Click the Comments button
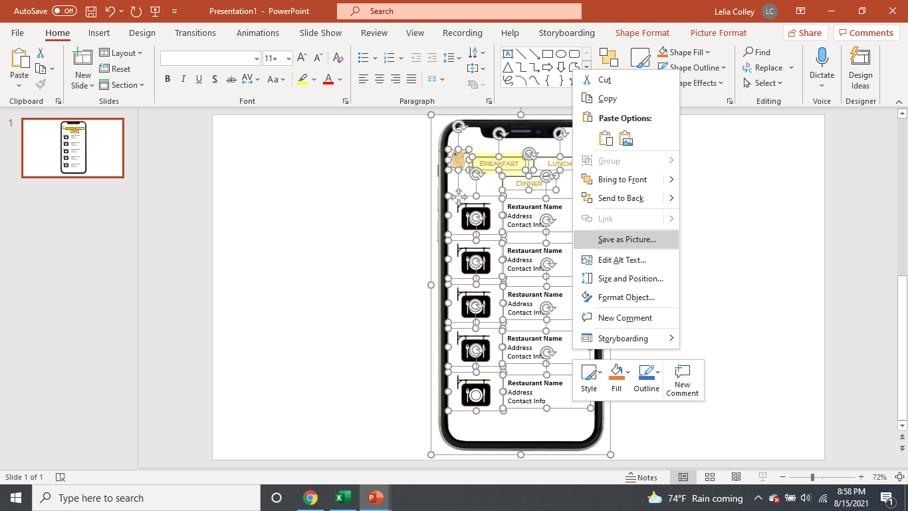 pyautogui.click(x=866, y=33)
